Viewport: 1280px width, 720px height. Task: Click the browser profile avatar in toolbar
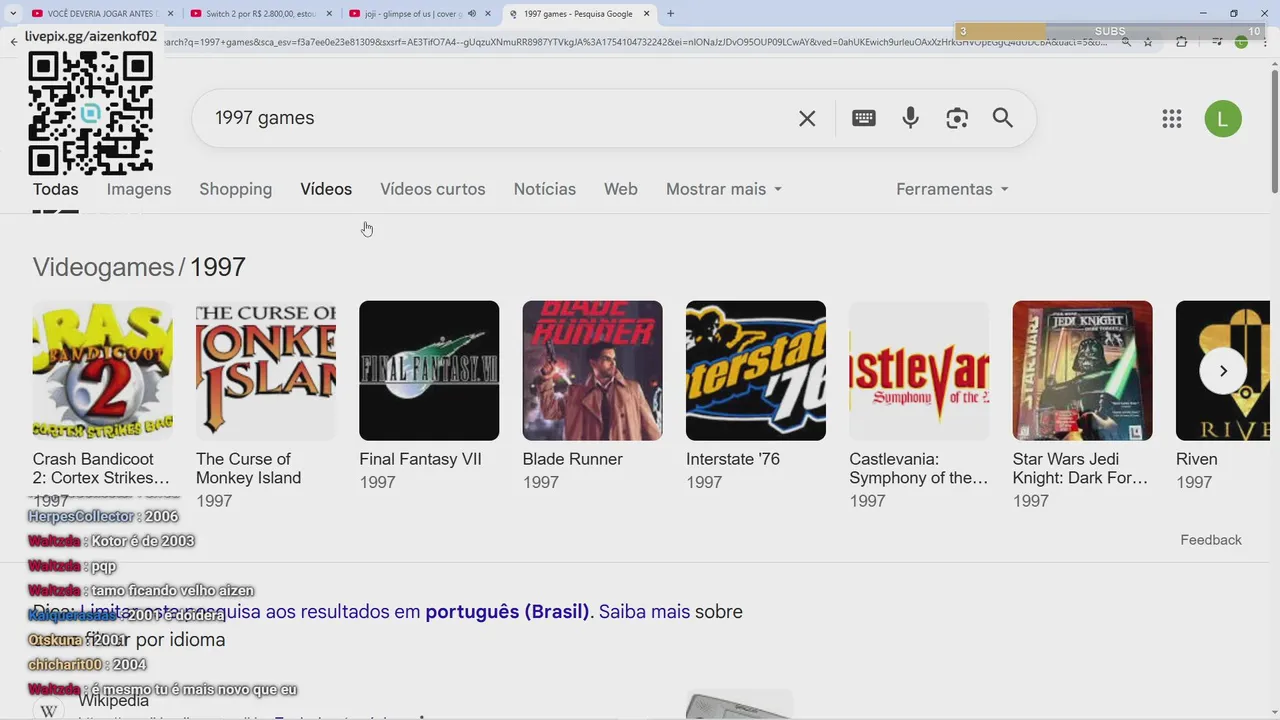(1241, 42)
